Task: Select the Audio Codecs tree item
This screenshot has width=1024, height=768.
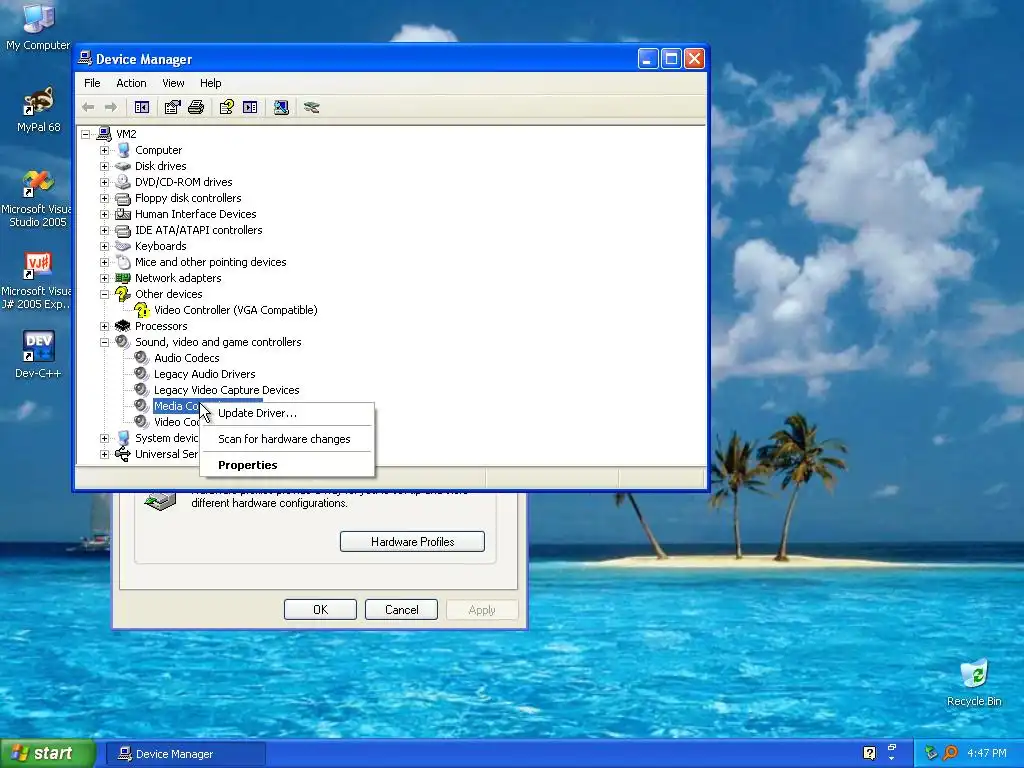Action: [x=187, y=358]
